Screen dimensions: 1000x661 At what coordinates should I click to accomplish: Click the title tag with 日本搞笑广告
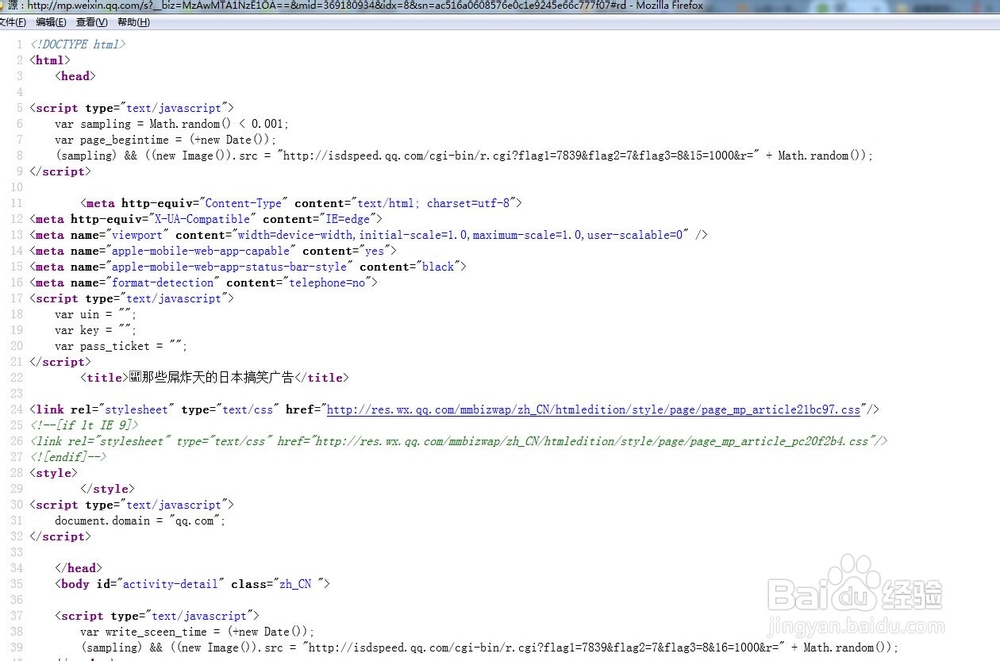coord(214,378)
